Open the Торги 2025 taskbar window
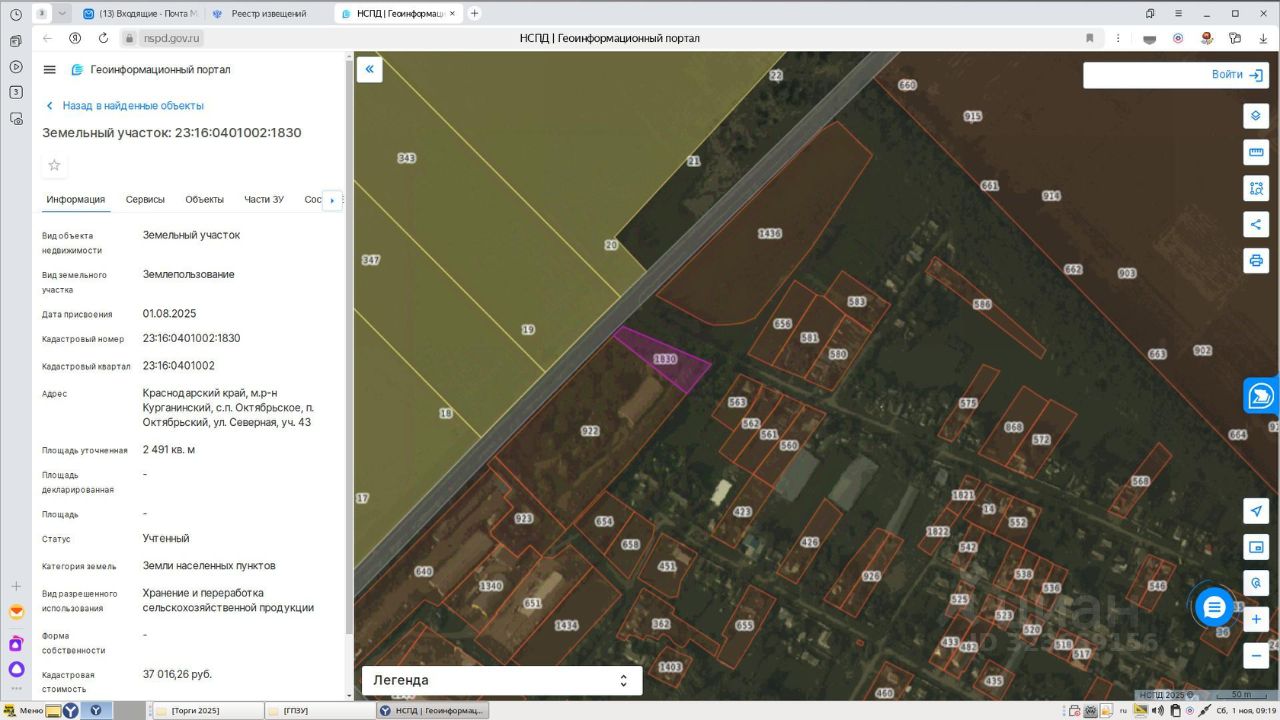 coord(209,710)
